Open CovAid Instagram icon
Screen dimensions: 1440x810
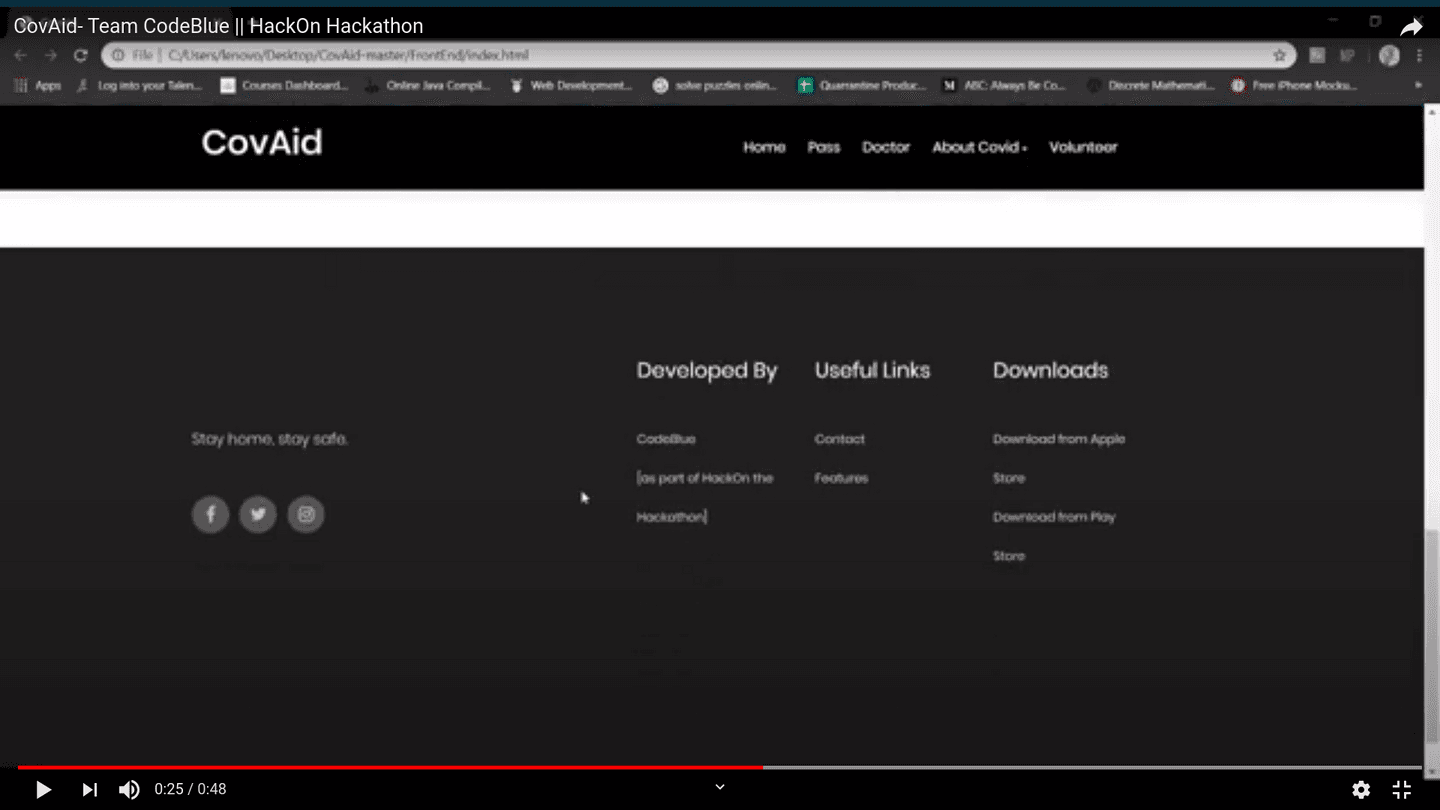(306, 514)
